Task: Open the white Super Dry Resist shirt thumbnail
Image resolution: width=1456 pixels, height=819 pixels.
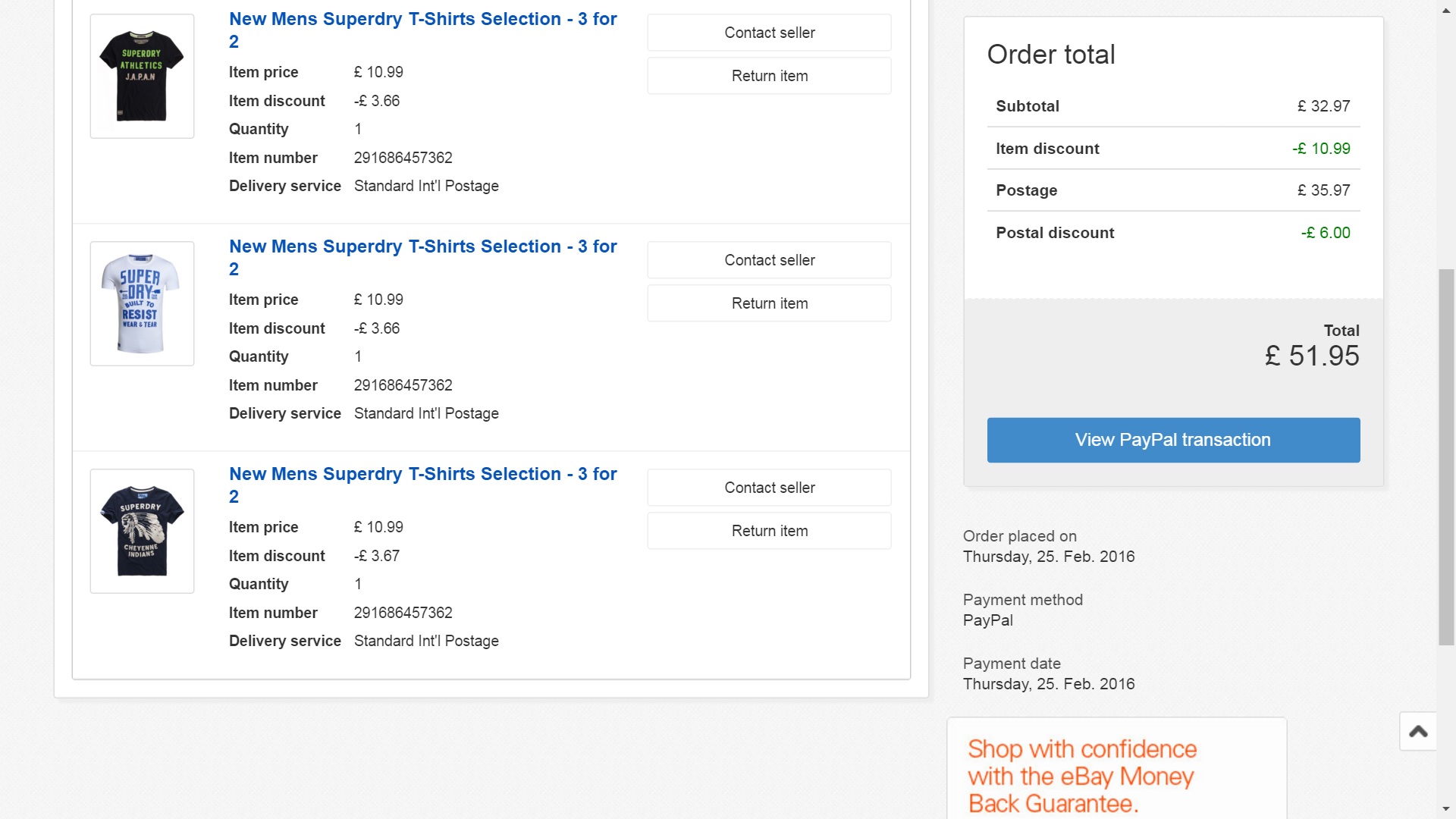Action: (142, 303)
